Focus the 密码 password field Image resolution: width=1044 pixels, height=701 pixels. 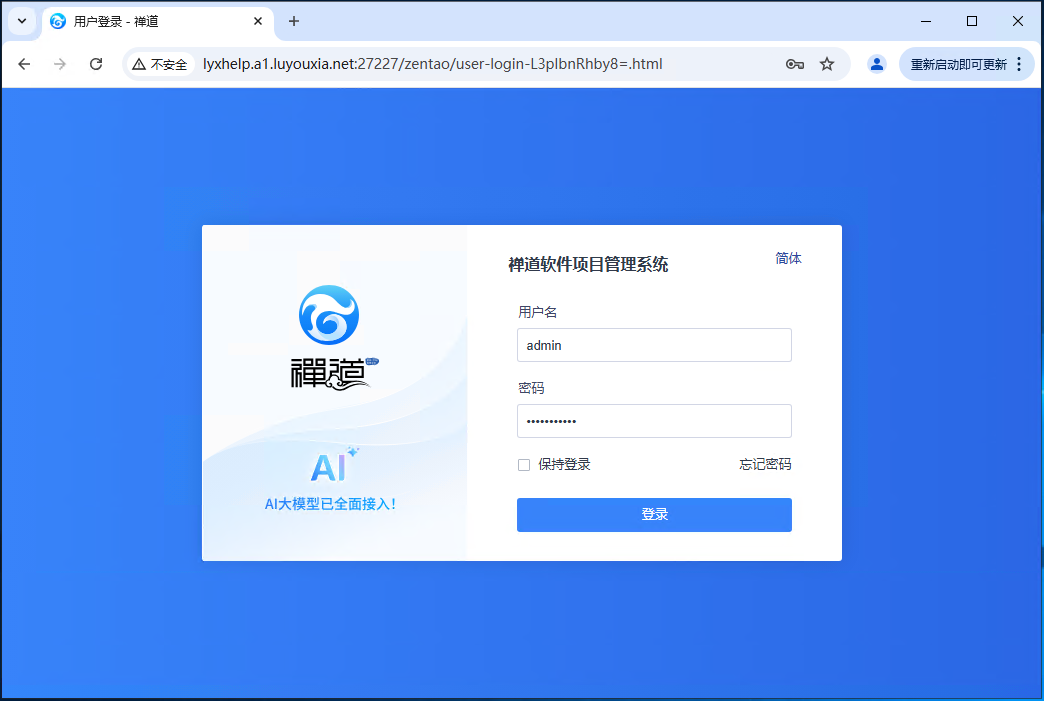click(654, 421)
